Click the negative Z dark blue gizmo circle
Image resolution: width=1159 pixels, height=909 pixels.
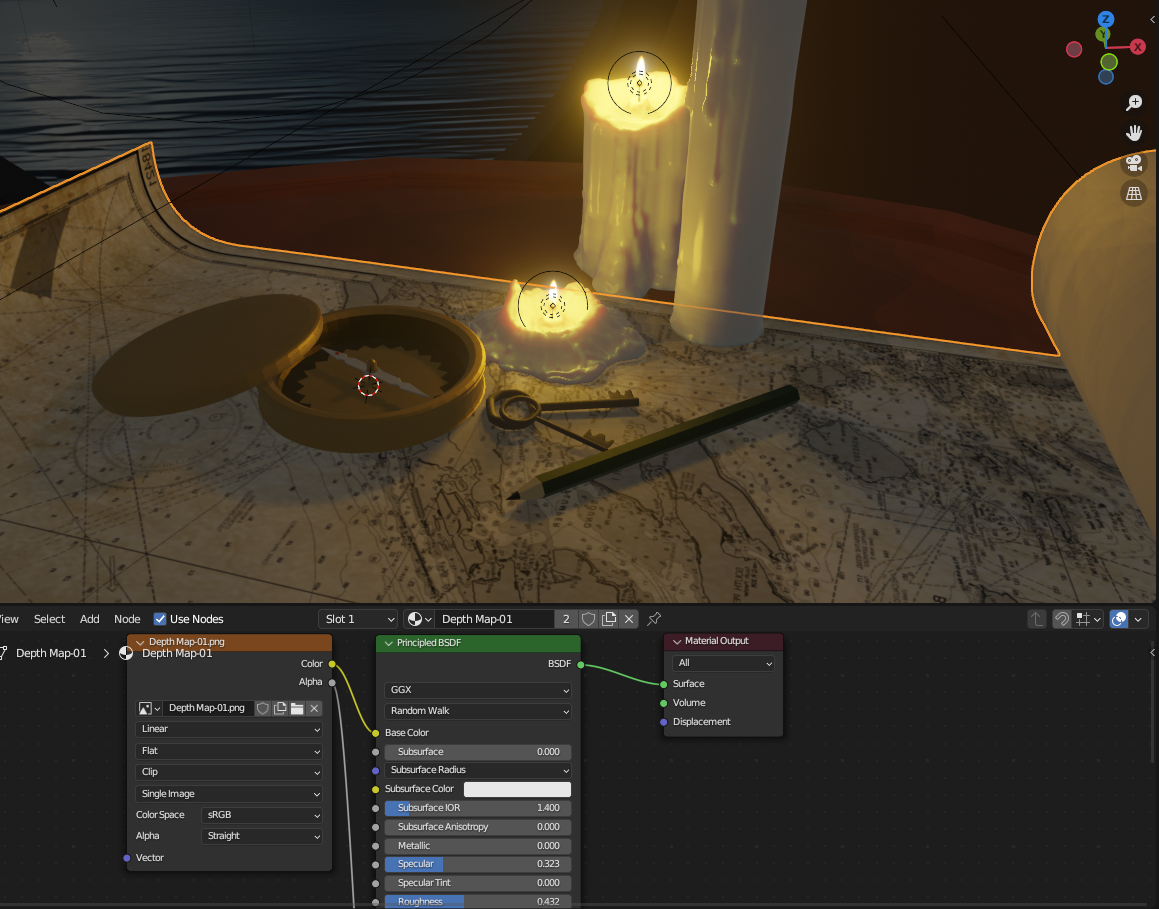pyautogui.click(x=1106, y=77)
